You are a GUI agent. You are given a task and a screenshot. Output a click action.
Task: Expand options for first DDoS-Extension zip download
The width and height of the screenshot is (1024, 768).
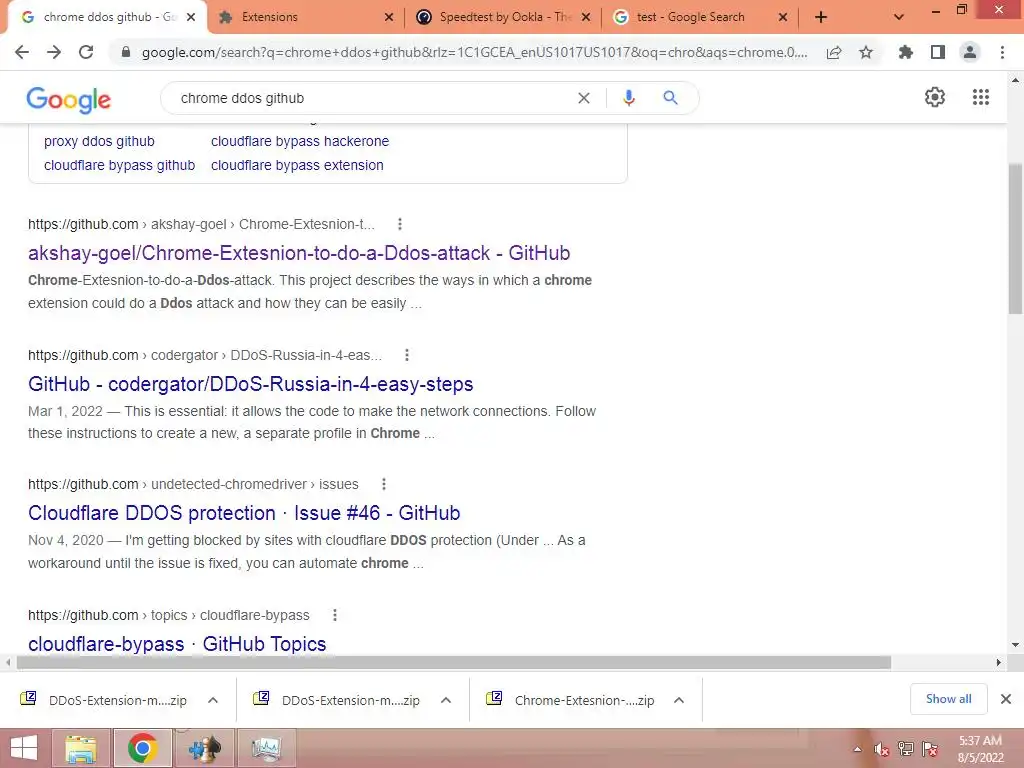point(213,700)
